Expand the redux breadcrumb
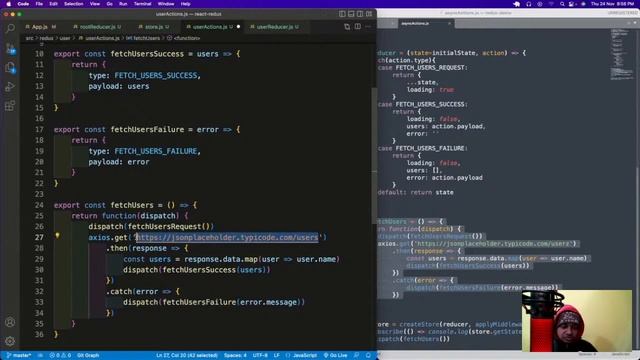The image size is (640, 360). point(47,38)
